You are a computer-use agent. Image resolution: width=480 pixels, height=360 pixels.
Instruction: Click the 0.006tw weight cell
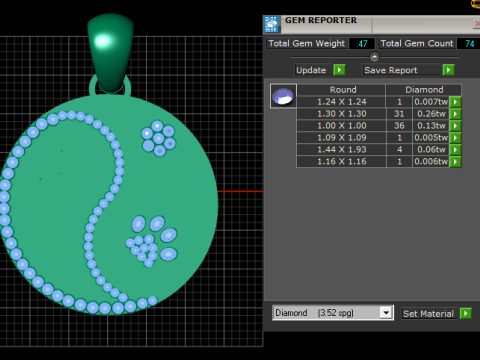point(431,162)
